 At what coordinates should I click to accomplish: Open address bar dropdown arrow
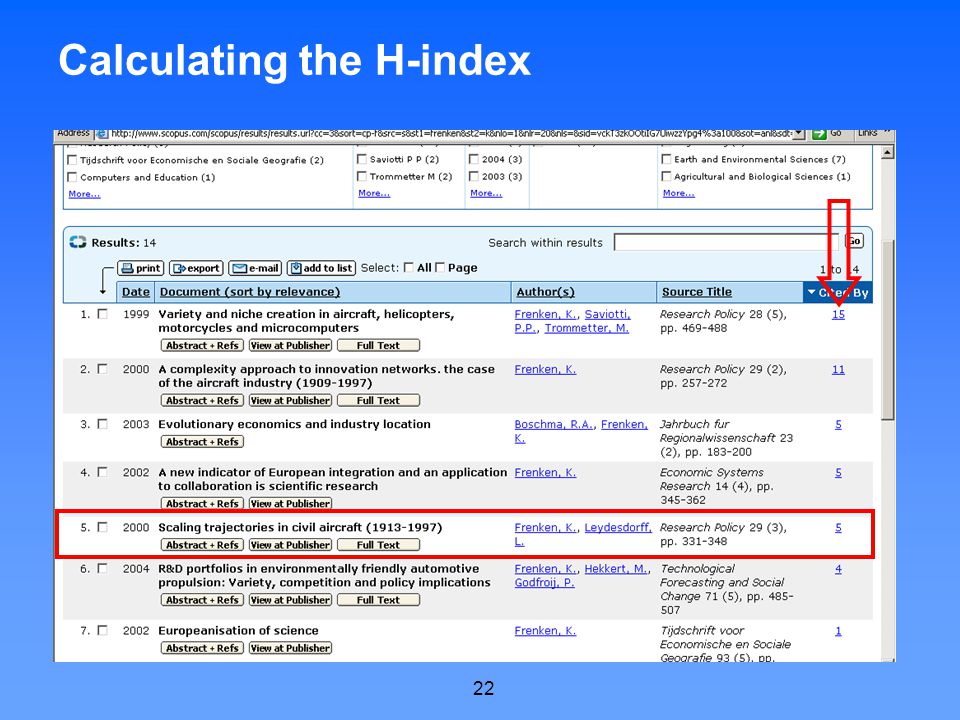click(799, 133)
